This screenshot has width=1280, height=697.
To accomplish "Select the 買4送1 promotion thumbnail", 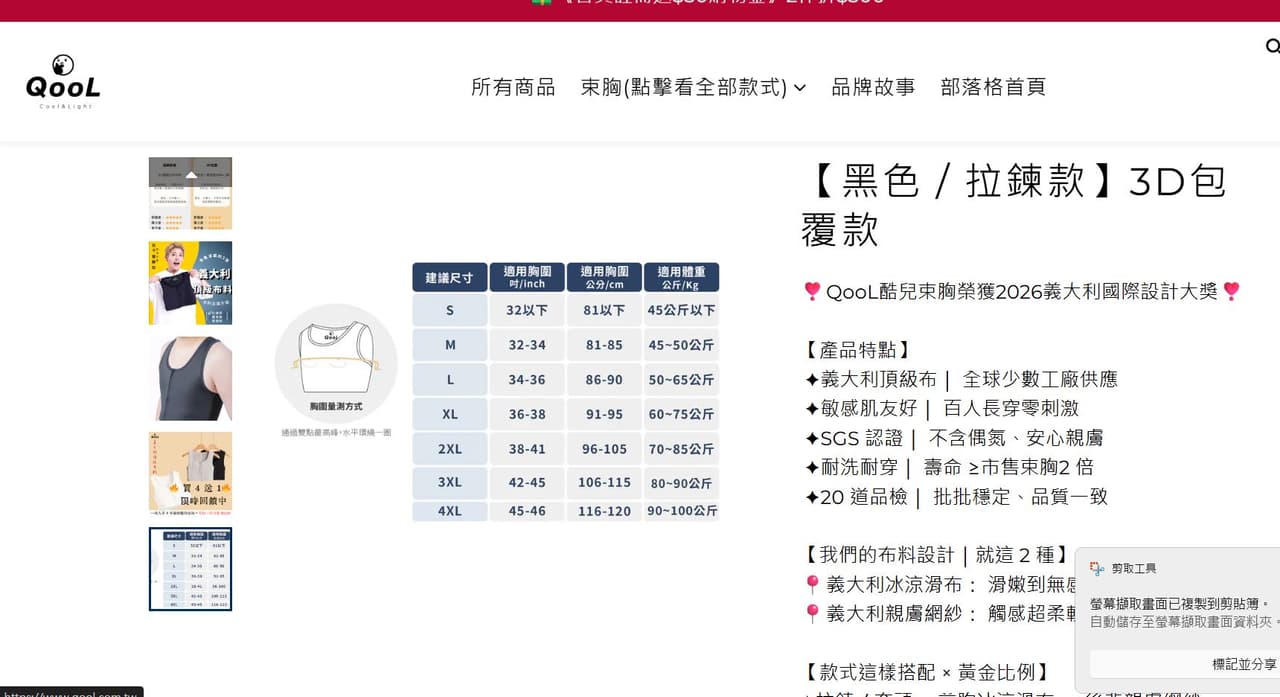I will click(190, 474).
